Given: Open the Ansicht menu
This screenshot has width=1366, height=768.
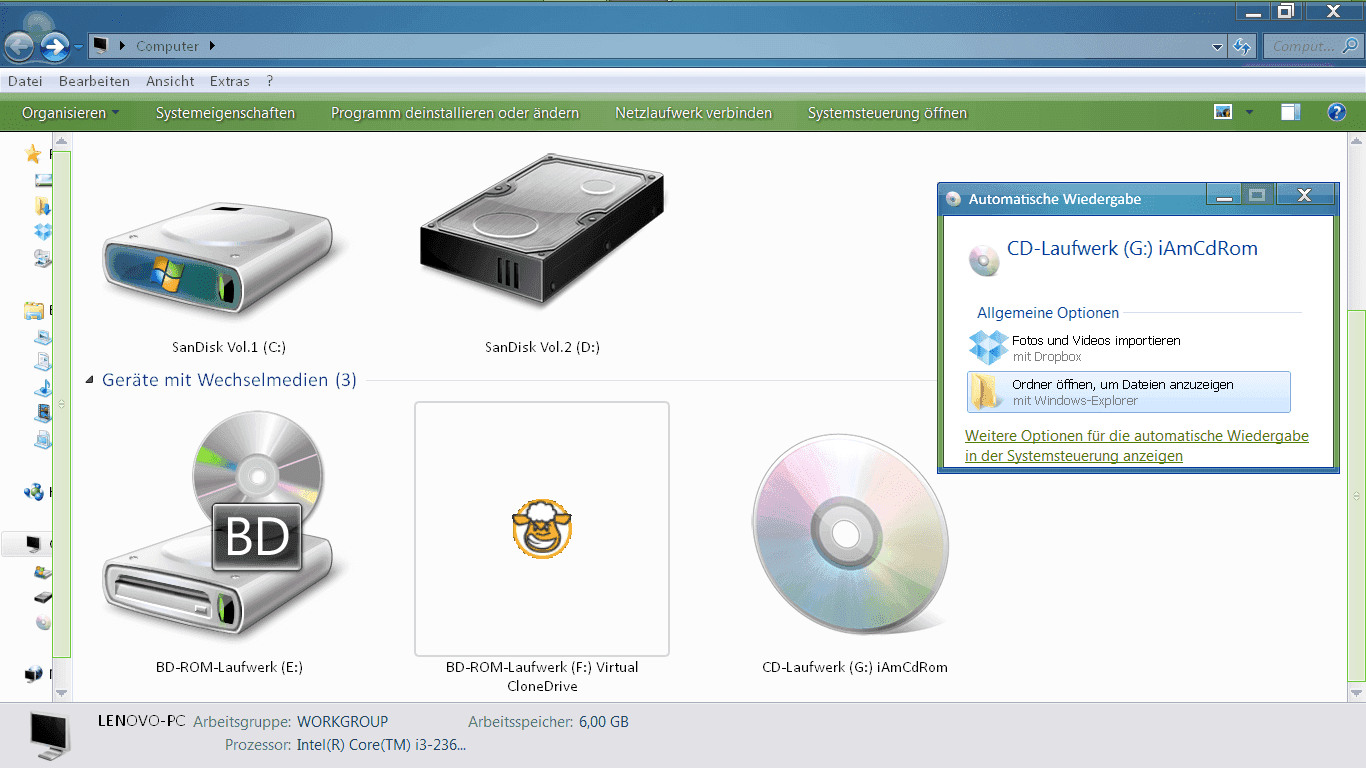Looking at the screenshot, I should point(170,81).
